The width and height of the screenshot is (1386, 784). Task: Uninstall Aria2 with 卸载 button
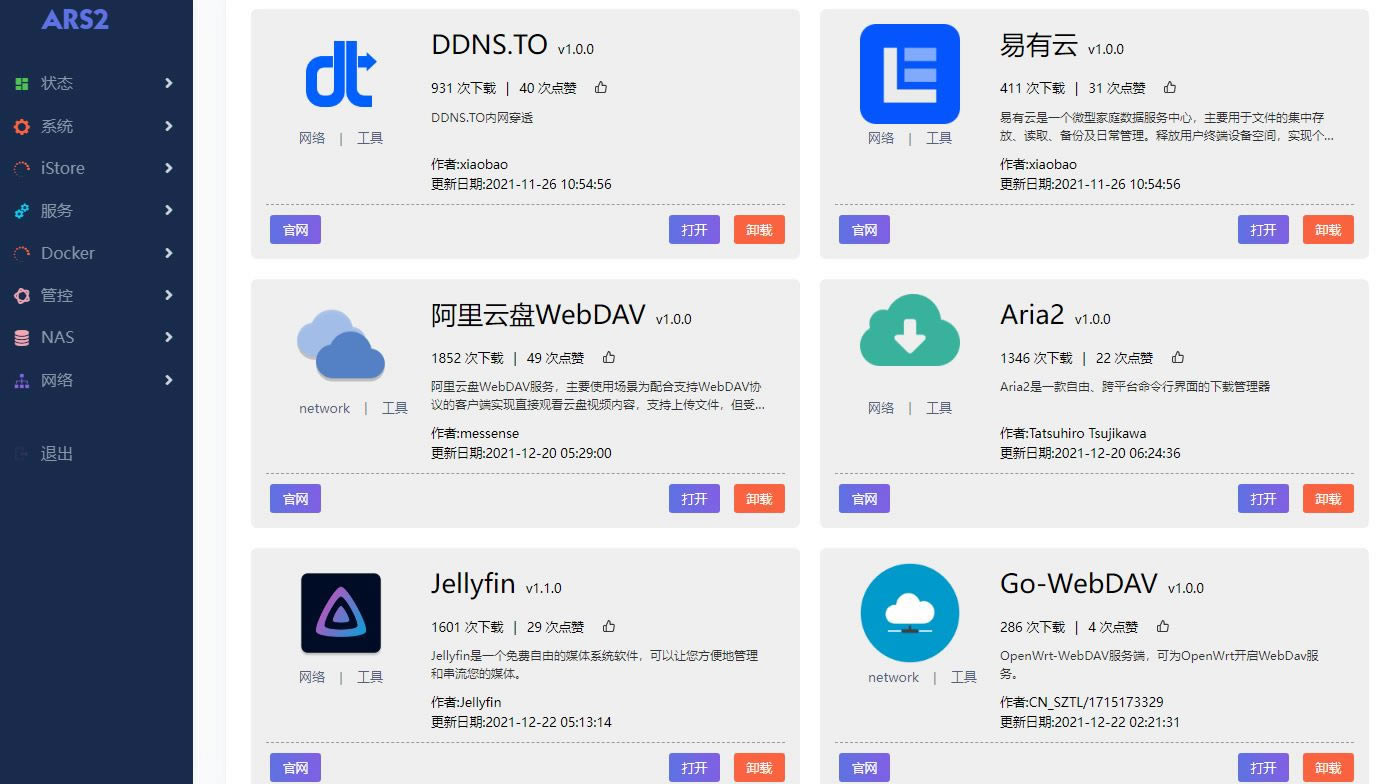coord(1328,499)
